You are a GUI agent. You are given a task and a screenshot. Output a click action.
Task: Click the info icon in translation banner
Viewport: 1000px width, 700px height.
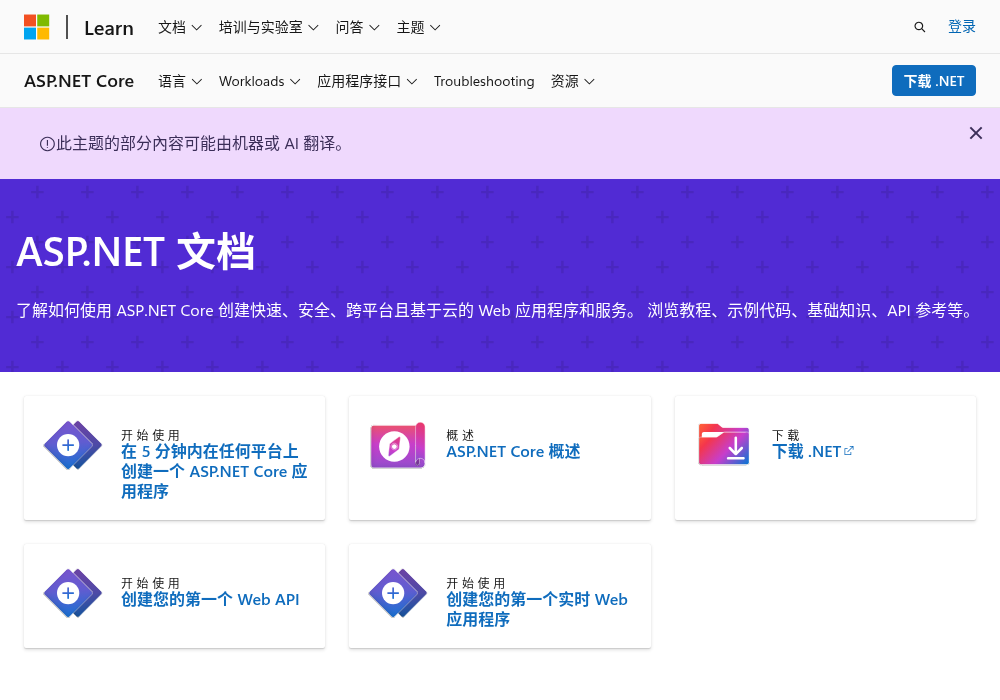point(47,144)
